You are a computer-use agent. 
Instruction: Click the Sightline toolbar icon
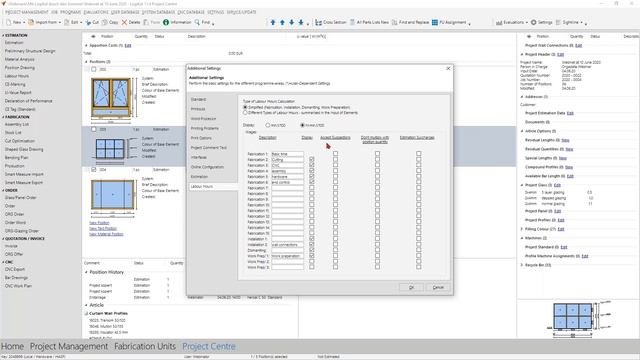[x=558, y=22]
